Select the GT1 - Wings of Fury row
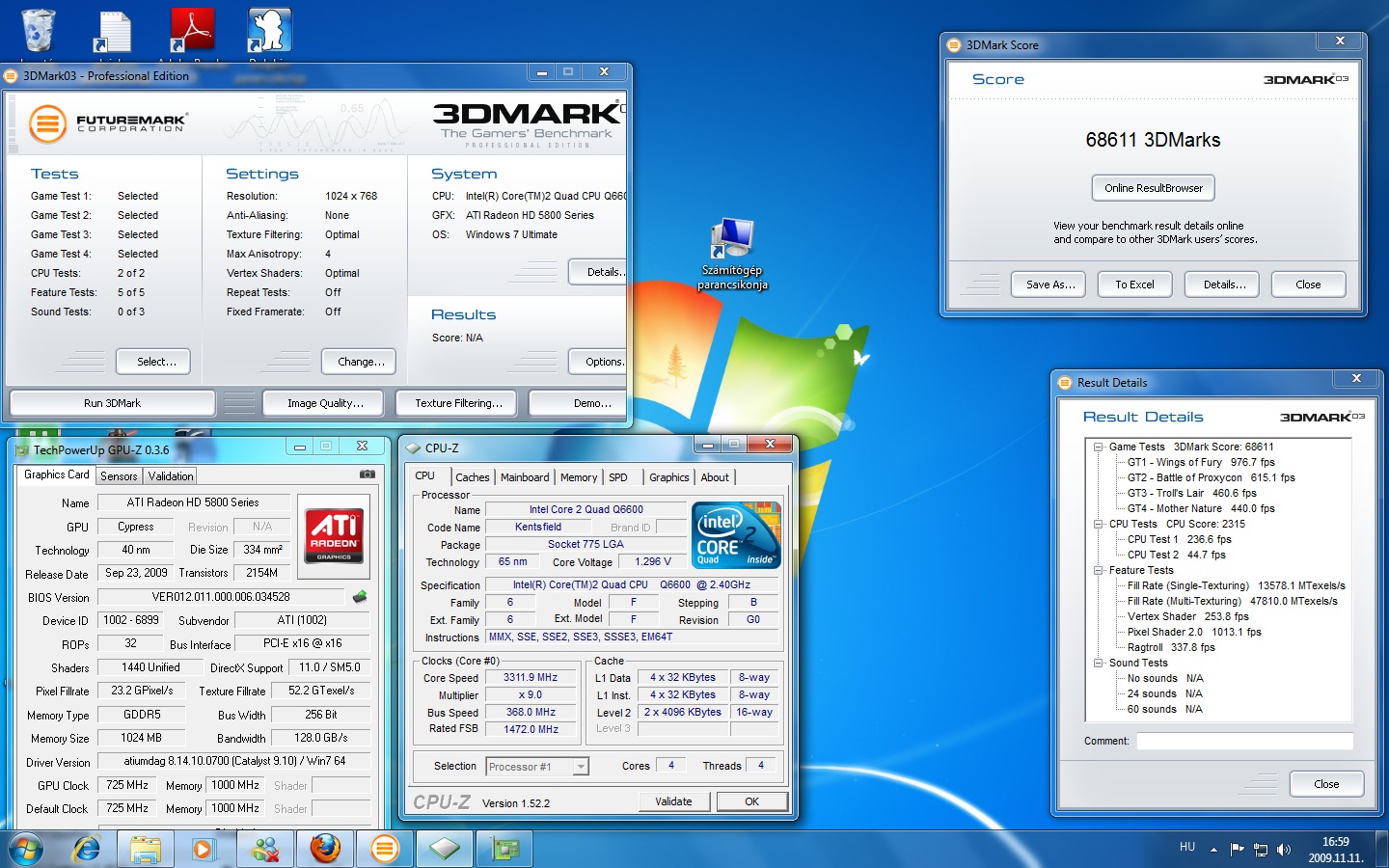Image resolution: width=1389 pixels, height=868 pixels. point(1201,462)
